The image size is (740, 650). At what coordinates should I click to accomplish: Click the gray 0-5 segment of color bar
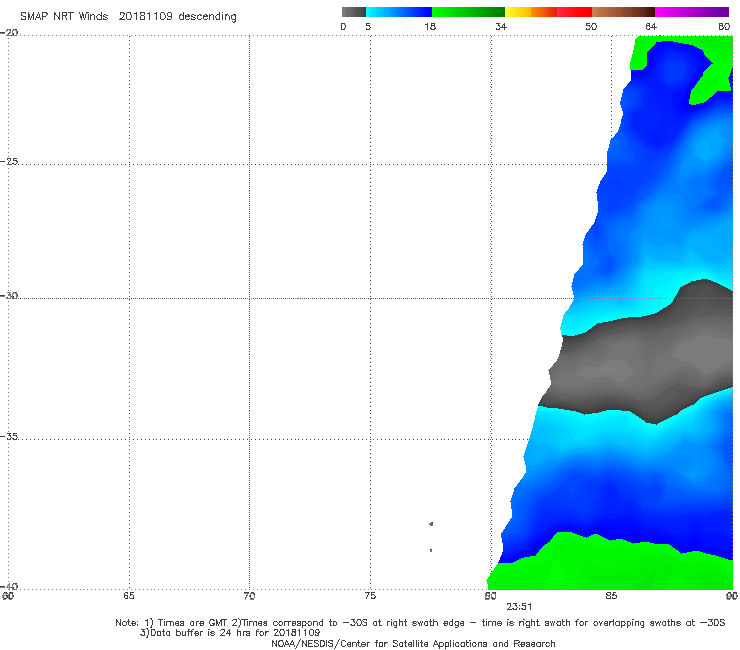(x=354, y=12)
